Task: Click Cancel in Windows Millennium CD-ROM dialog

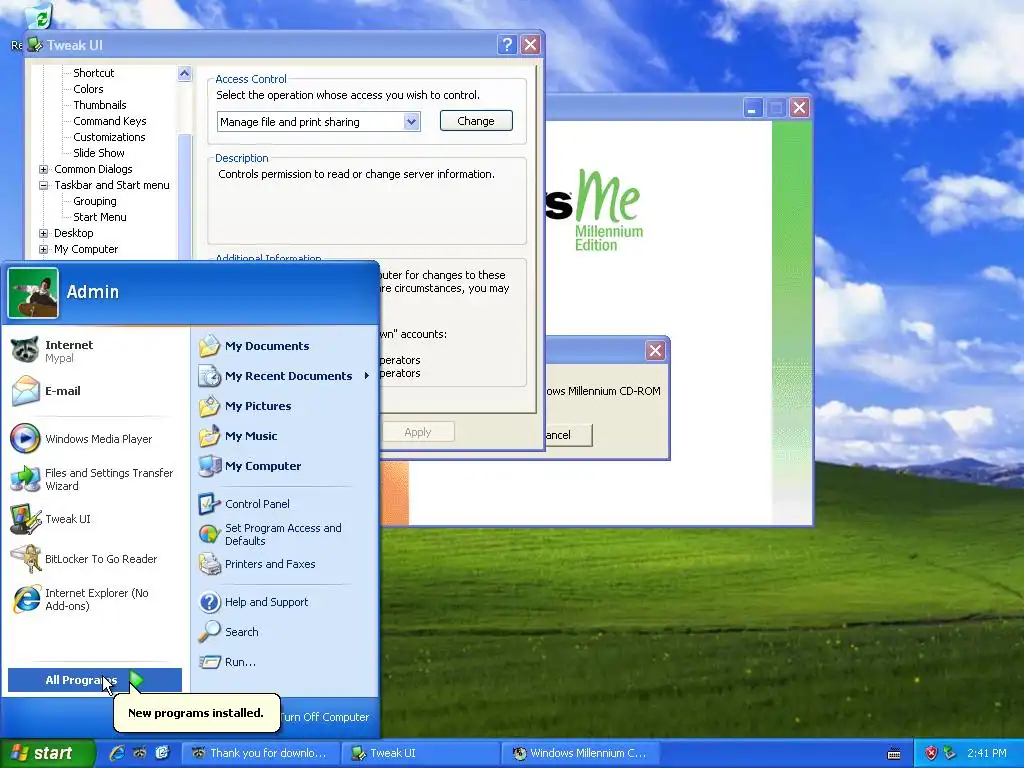Action: coord(568,435)
